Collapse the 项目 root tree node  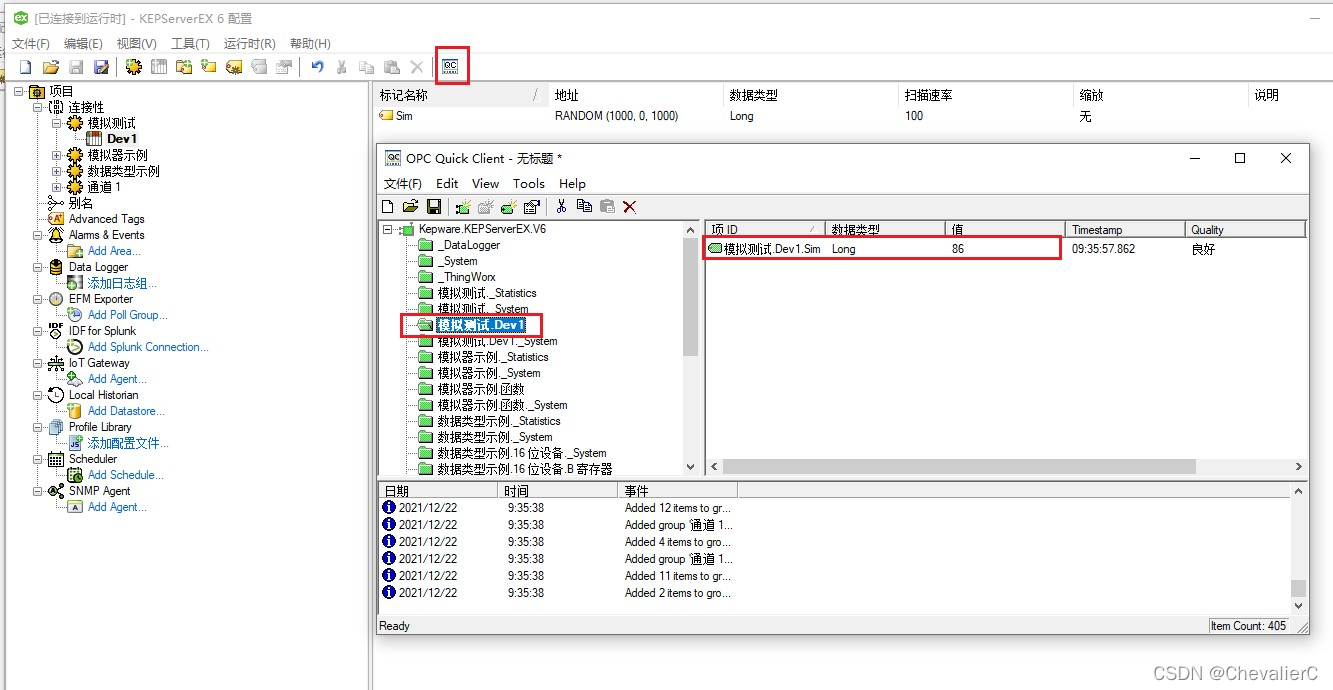click(19, 91)
